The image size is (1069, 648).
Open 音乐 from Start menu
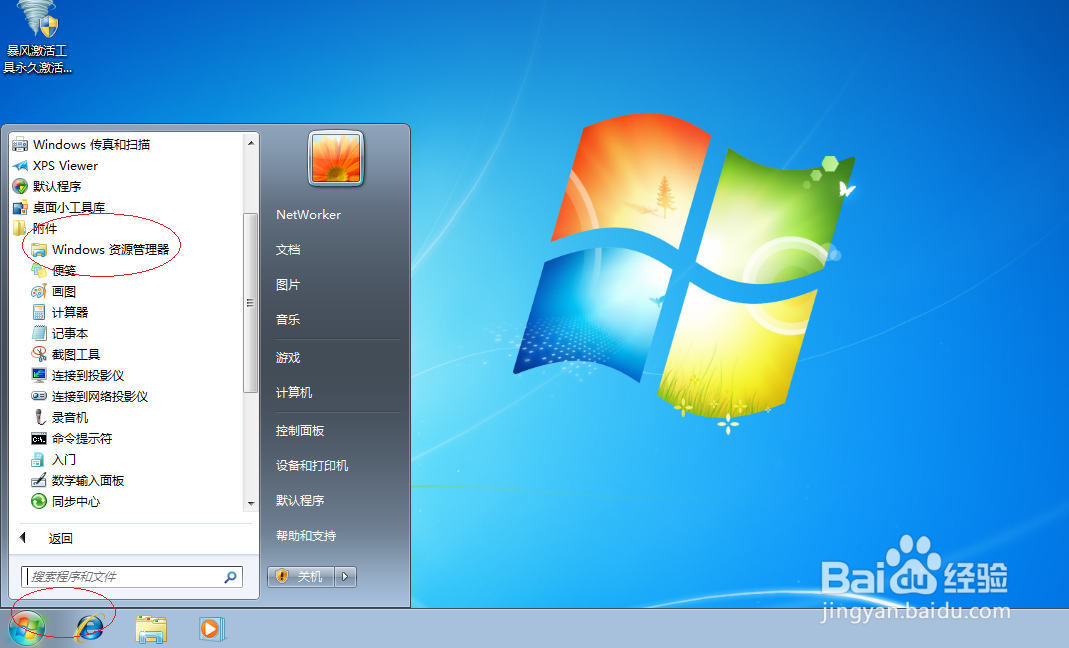coord(288,319)
